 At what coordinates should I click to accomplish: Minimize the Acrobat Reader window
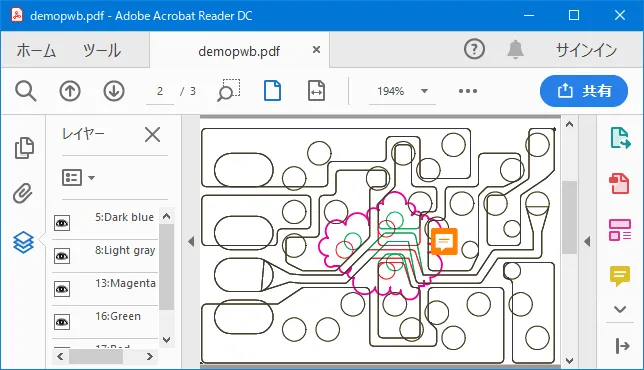click(529, 16)
